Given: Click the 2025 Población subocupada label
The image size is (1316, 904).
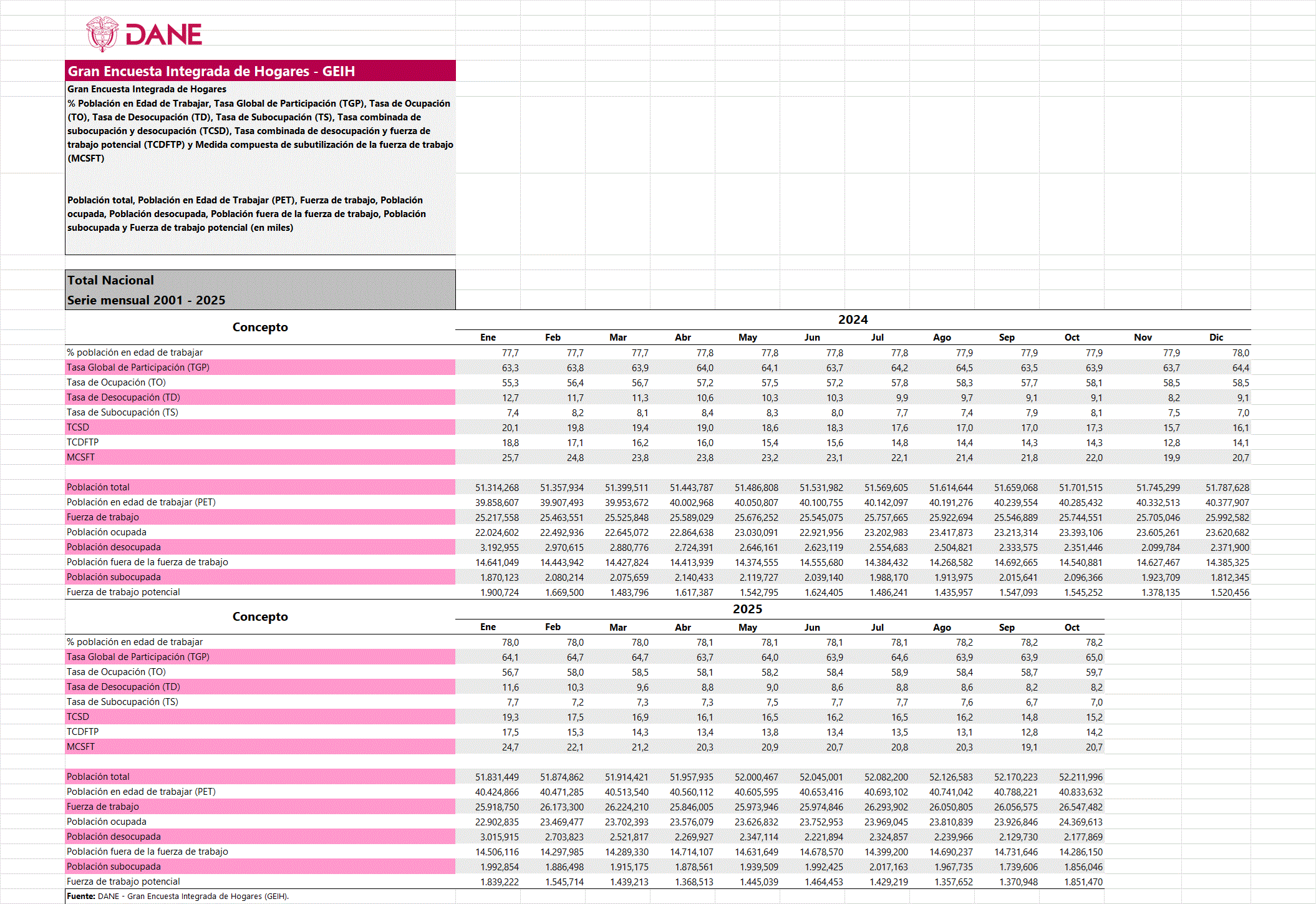Looking at the screenshot, I should tap(114, 867).
